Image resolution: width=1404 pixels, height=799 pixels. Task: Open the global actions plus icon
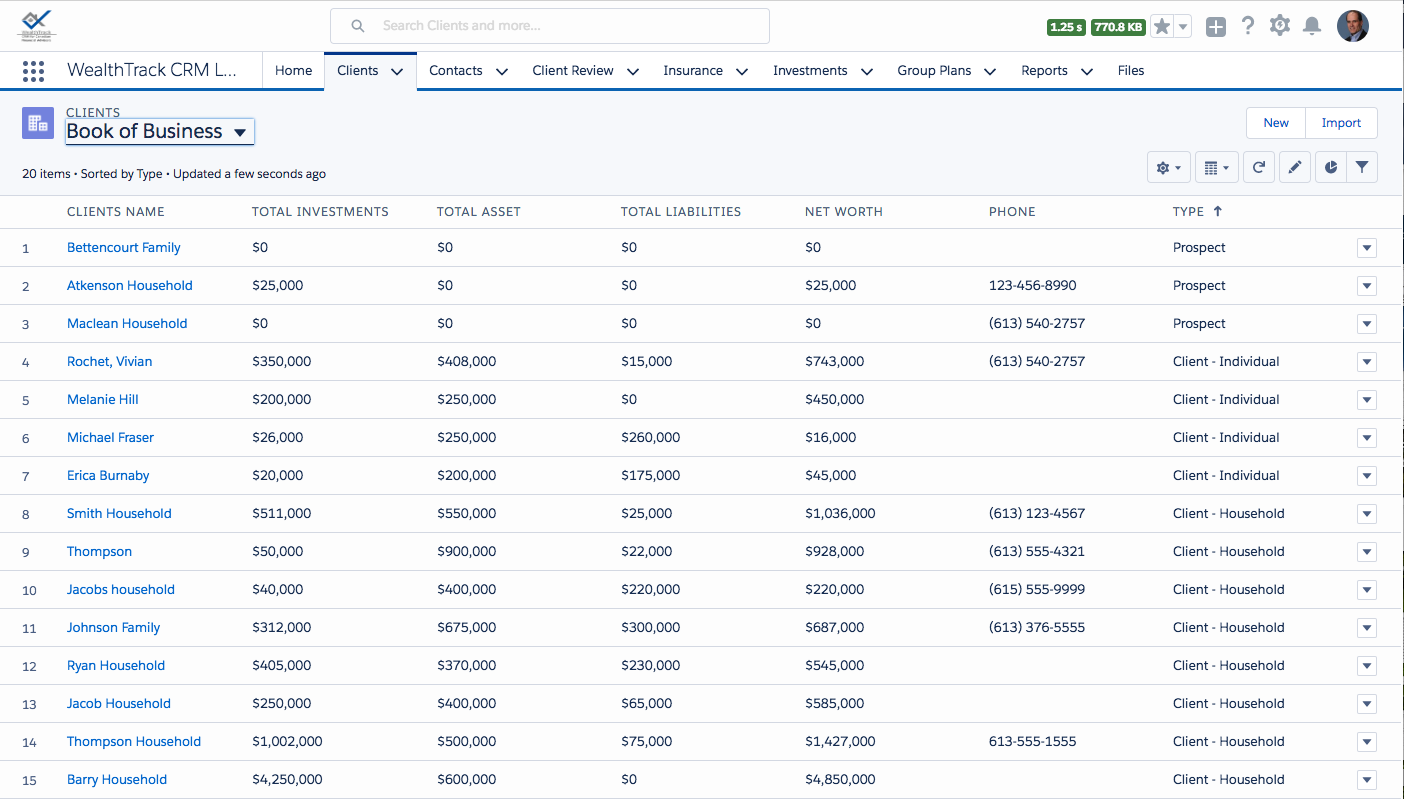pyautogui.click(x=1215, y=25)
